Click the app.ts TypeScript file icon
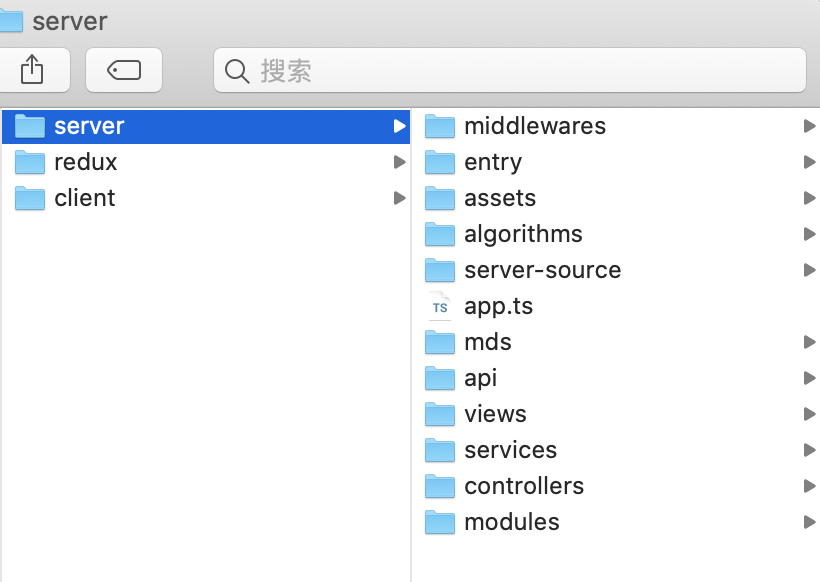 (439, 306)
